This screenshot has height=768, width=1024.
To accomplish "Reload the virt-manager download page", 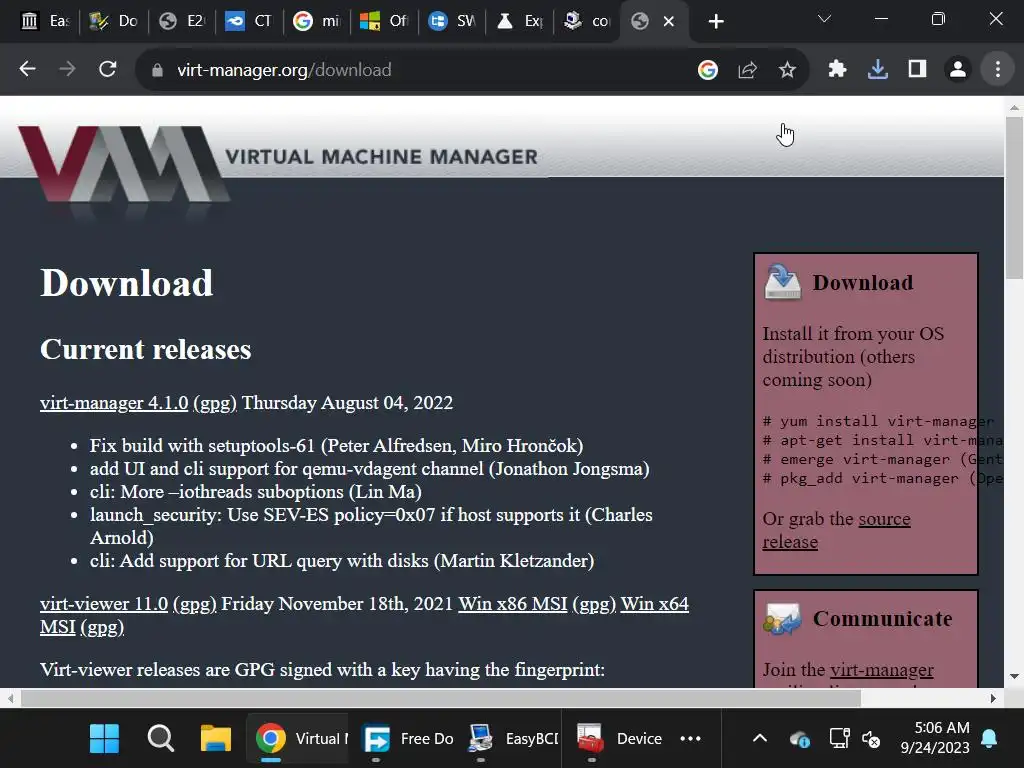I will [108, 69].
